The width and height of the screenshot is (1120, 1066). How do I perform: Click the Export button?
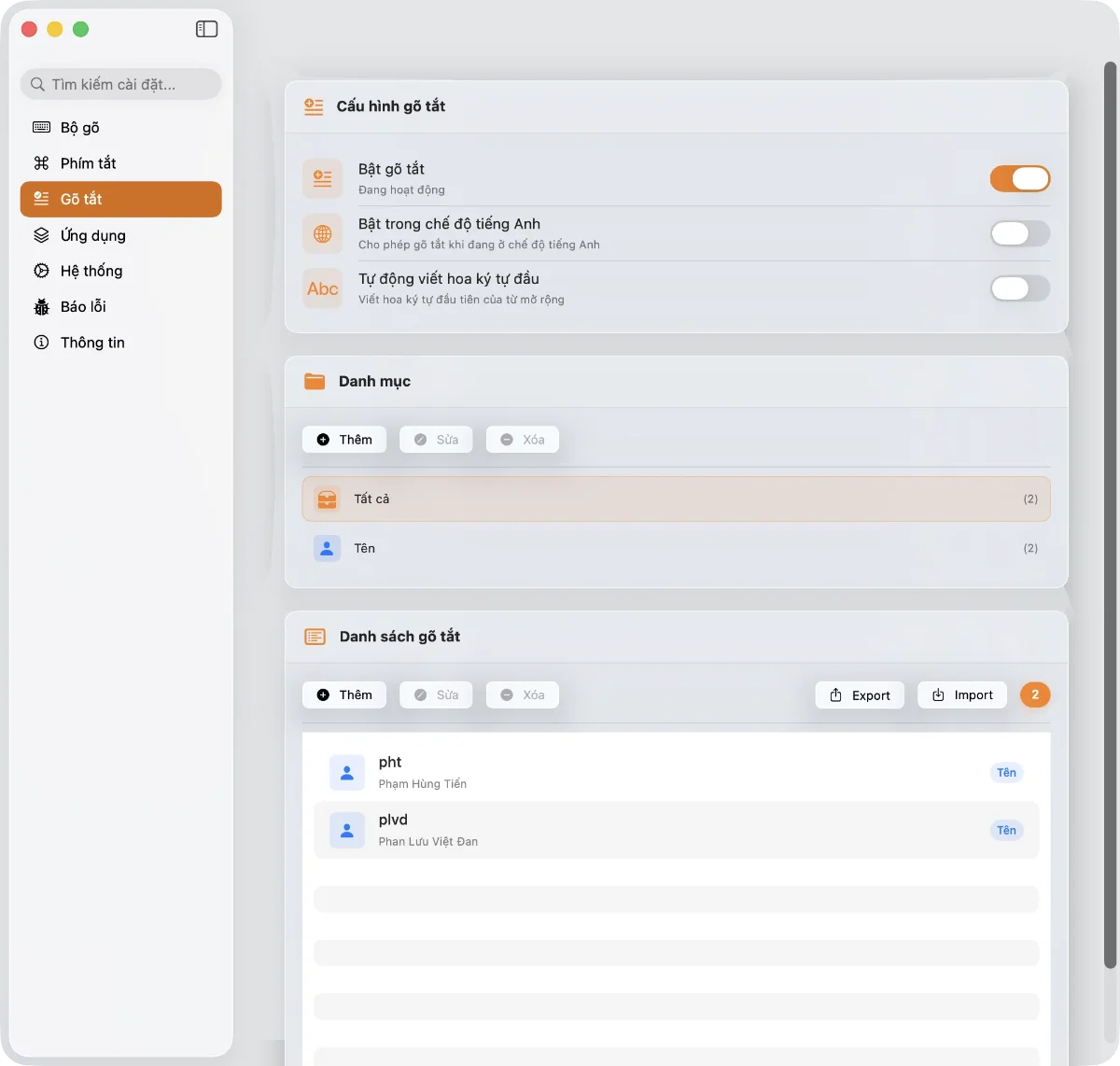click(860, 695)
